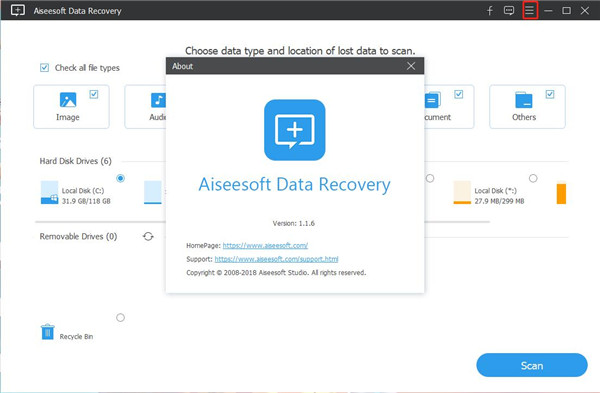
Task: Toggle Check all file types checkbox
Action: 44,68
